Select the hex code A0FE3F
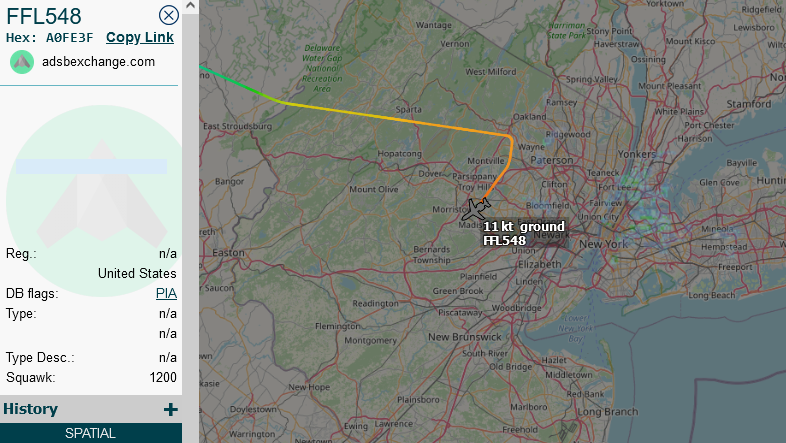 [70, 38]
